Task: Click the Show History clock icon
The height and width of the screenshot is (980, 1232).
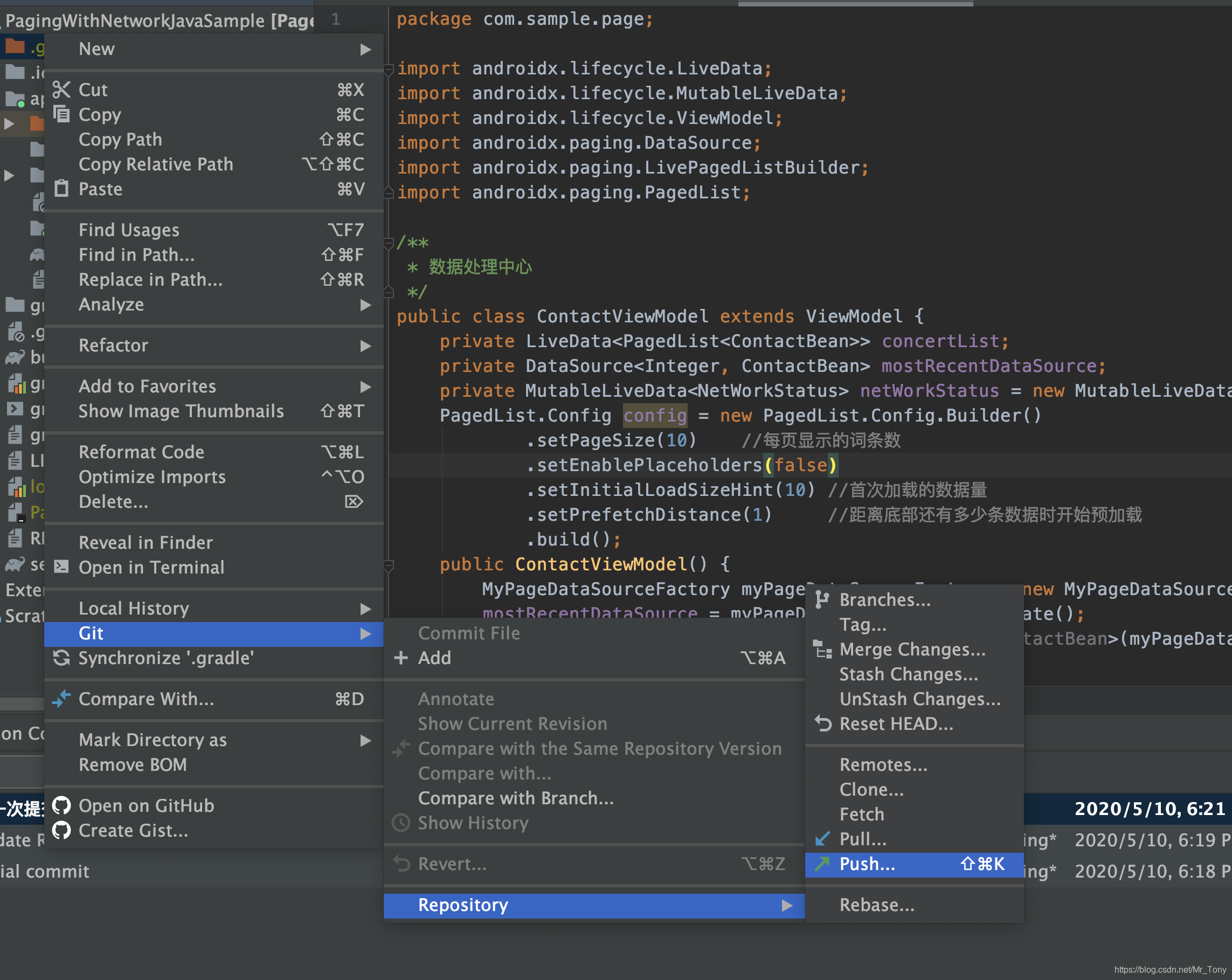Action: (401, 823)
